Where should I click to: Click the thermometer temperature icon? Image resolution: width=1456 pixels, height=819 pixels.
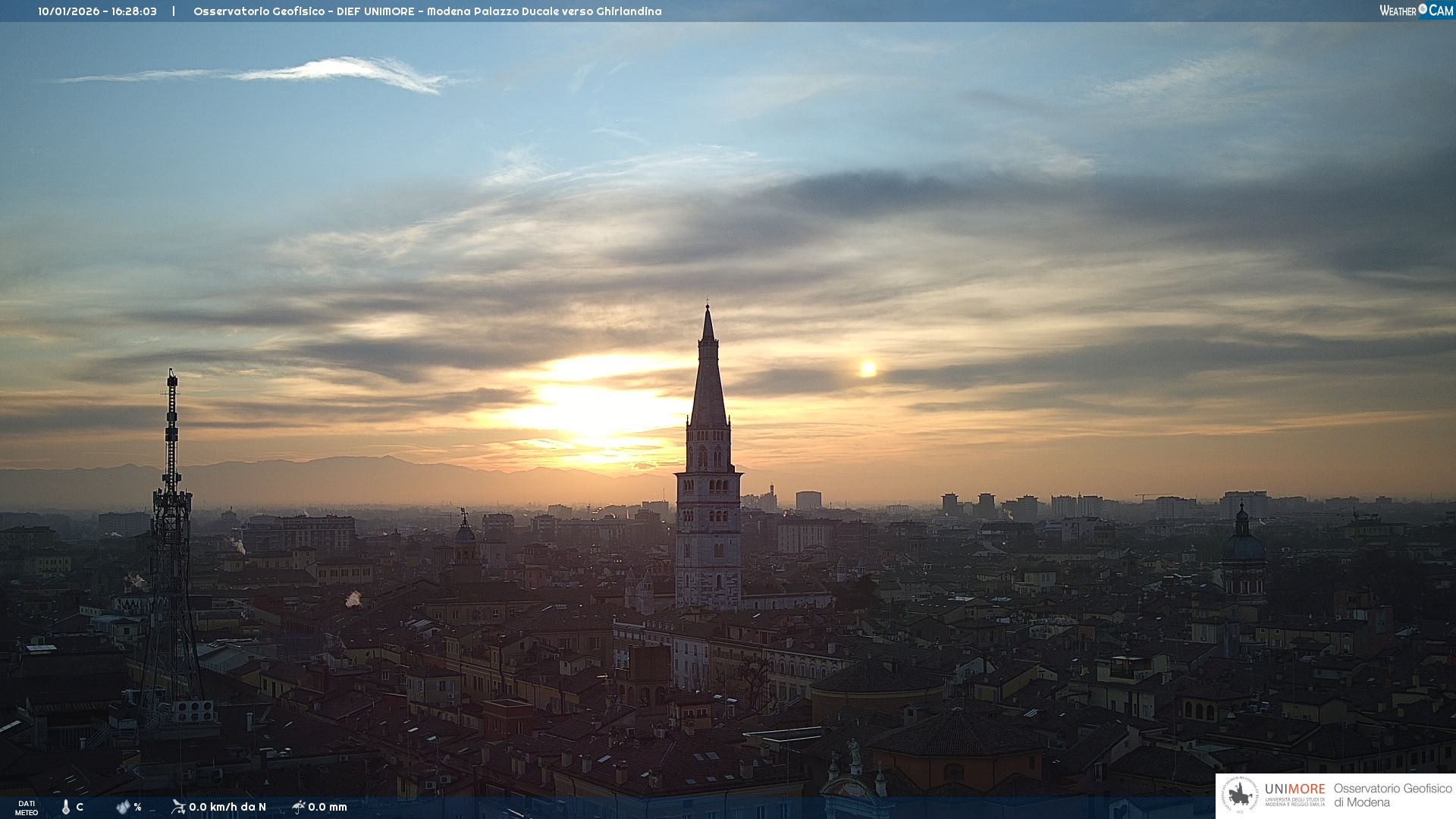click(x=66, y=807)
